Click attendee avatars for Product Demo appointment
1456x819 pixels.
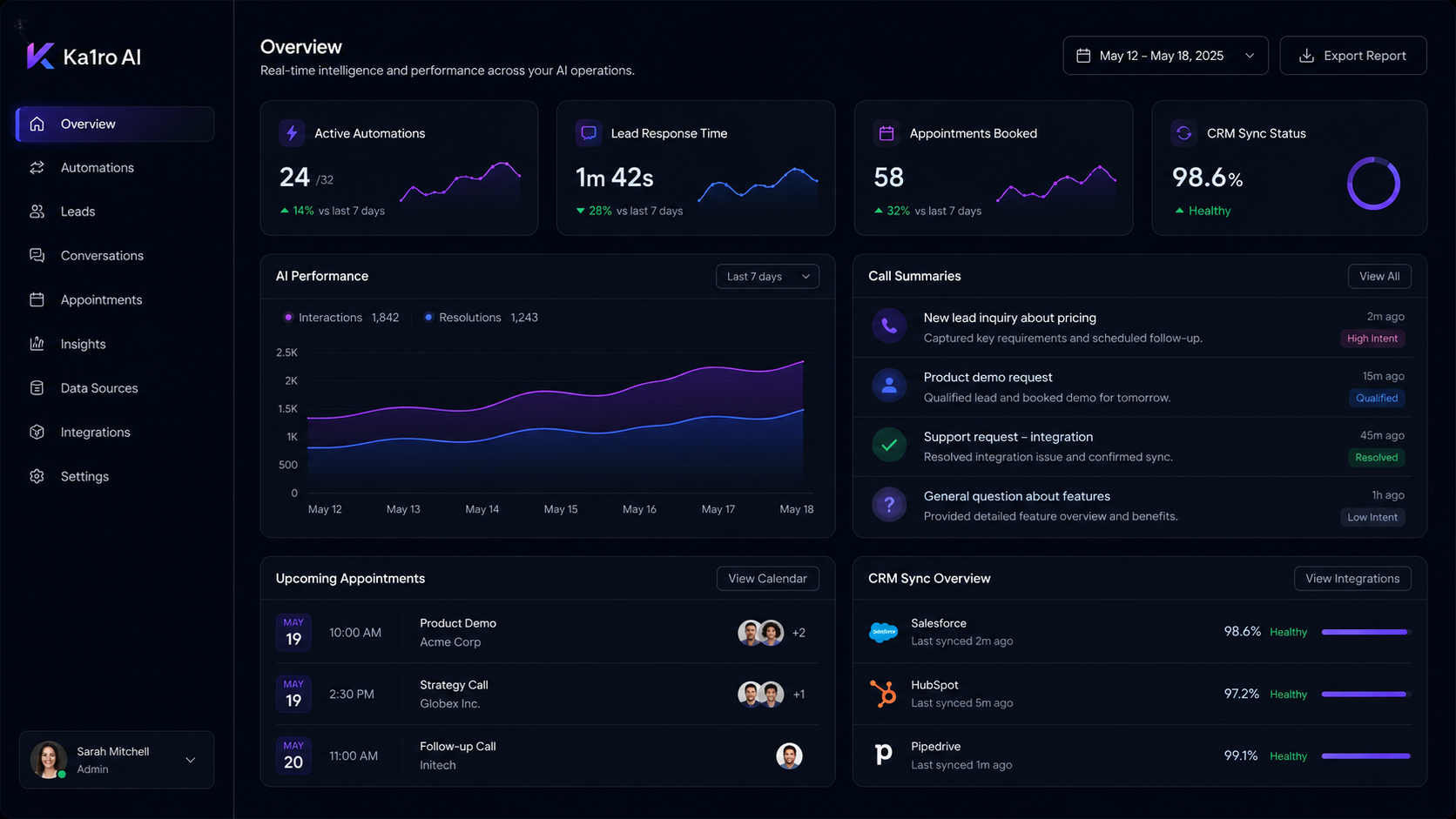[760, 633]
